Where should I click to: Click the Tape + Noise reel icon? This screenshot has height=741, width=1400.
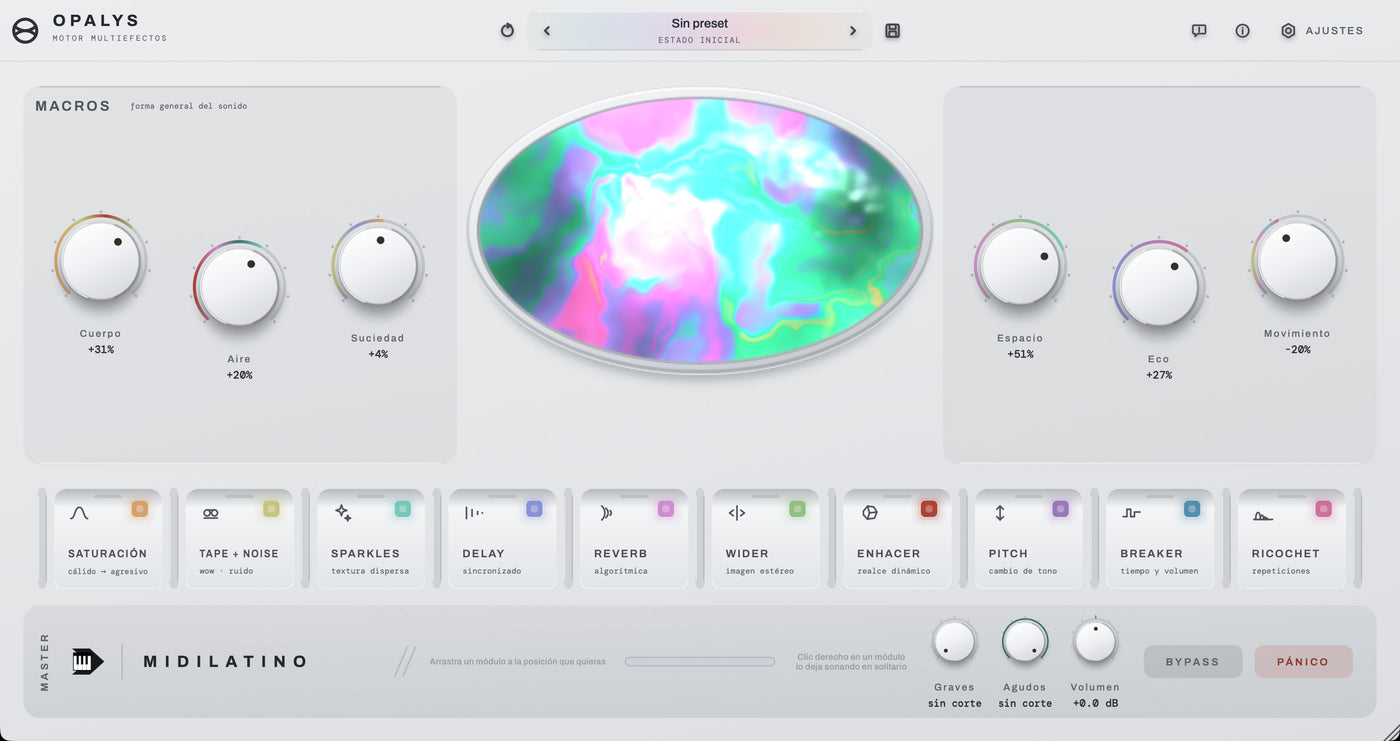[211, 513]
